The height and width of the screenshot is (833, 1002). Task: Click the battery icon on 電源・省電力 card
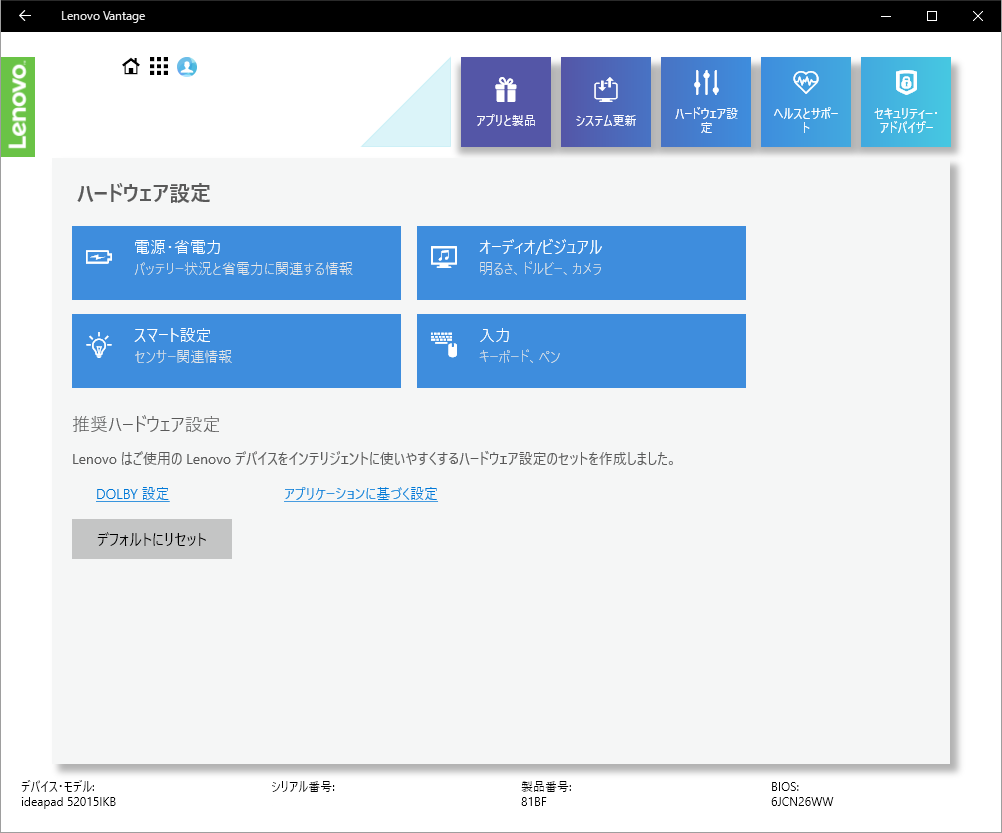[x=99, y=257]
